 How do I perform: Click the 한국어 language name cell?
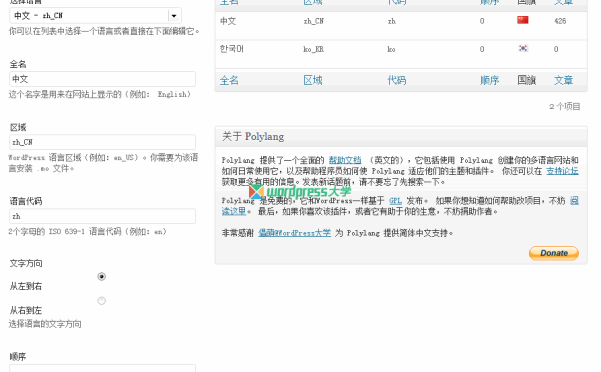pos(232,49)
